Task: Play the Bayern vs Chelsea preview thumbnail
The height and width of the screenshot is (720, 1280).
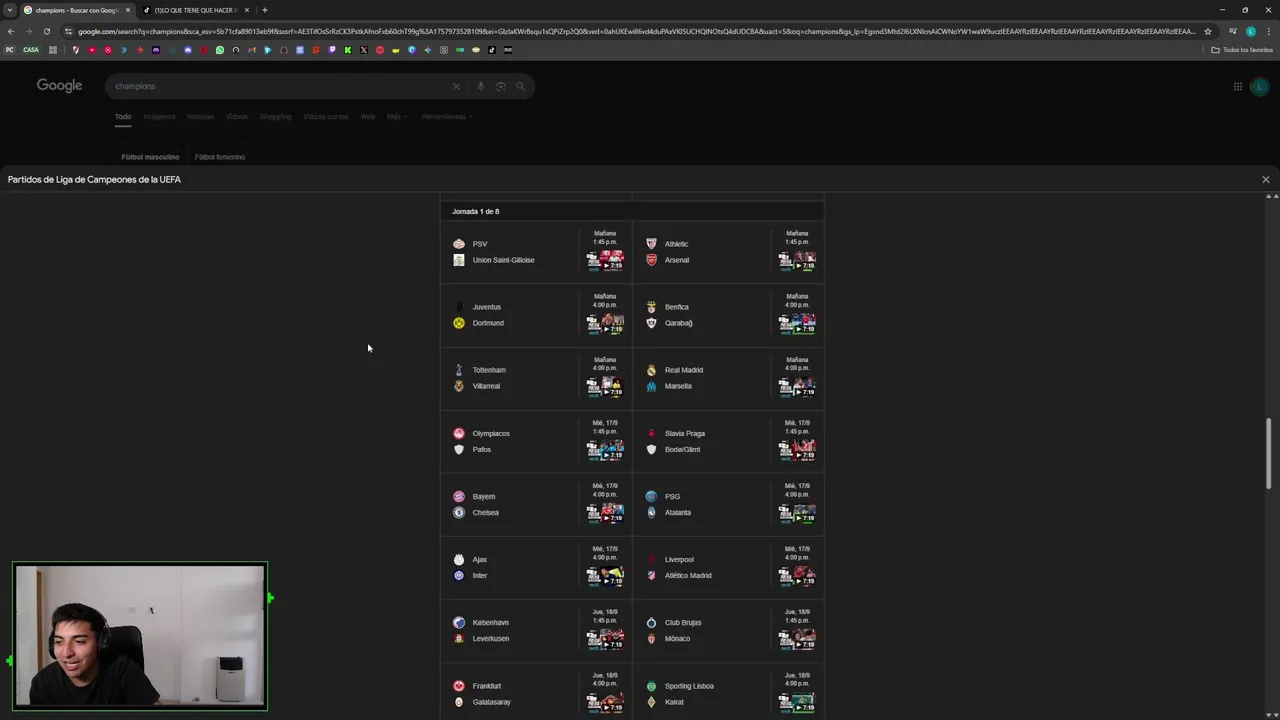Action: pos(605,513)
